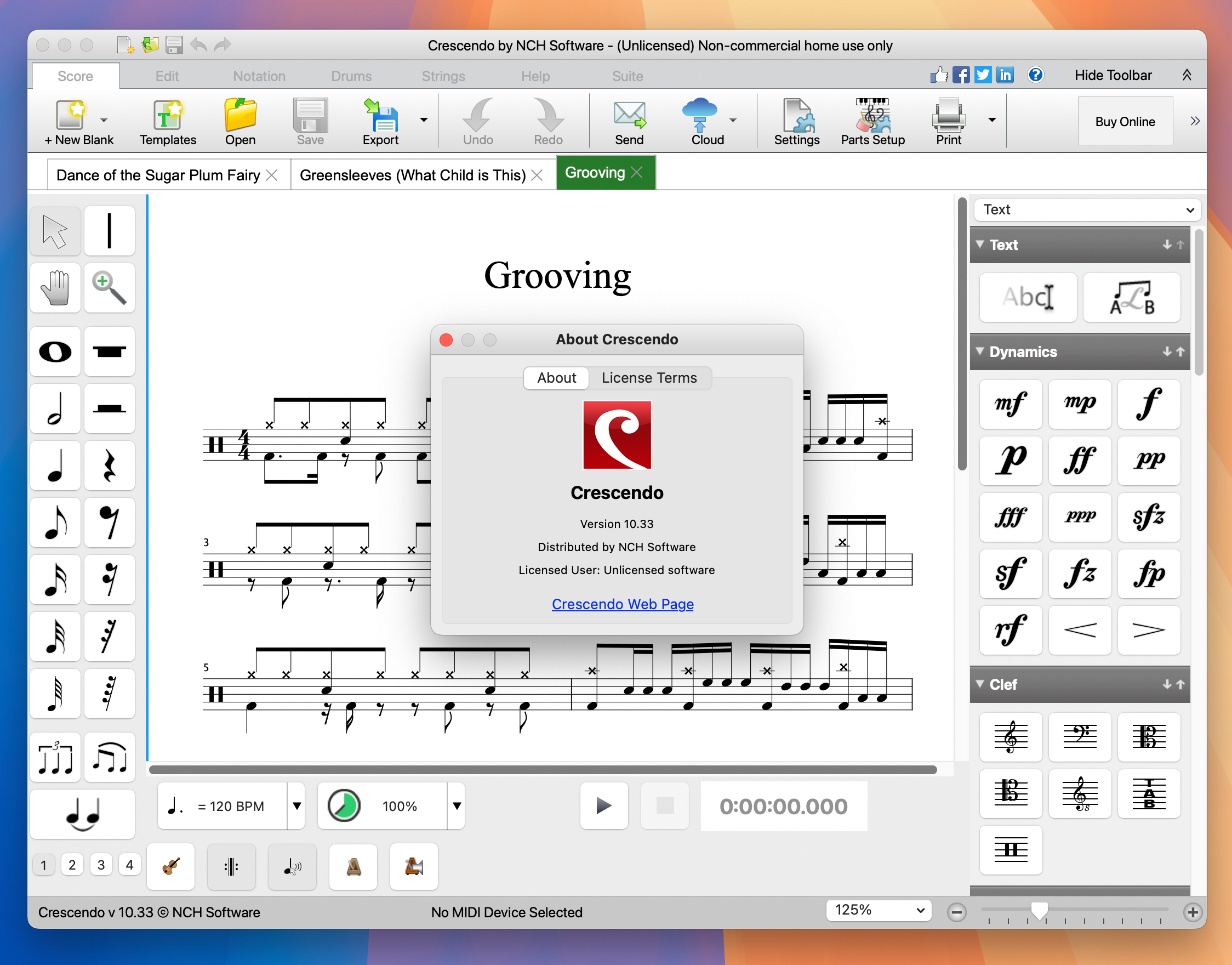Select the zoom magnifier tool
The height and width of the screenshot is (965, 1232).
(x=110, y=287)
